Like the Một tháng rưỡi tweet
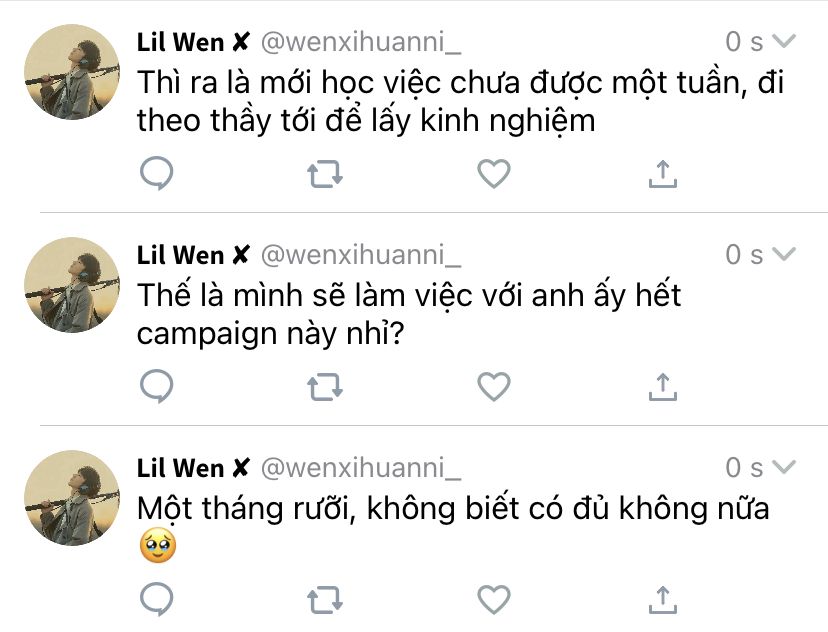Image resolution: width=828 pixels, height=632 pixels. tap(494, 599)
